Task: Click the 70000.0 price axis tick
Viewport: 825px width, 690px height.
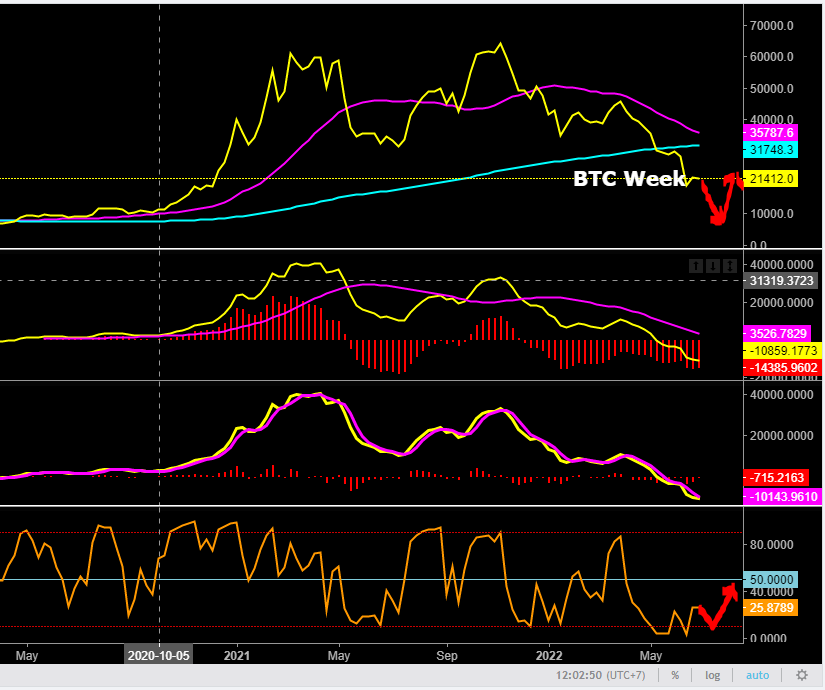Action: click(x=771, y=25)
